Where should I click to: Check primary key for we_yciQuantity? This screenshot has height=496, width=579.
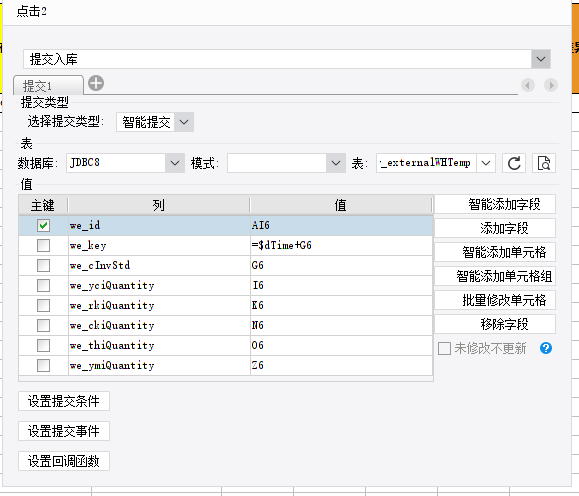(x=44, y=285)
